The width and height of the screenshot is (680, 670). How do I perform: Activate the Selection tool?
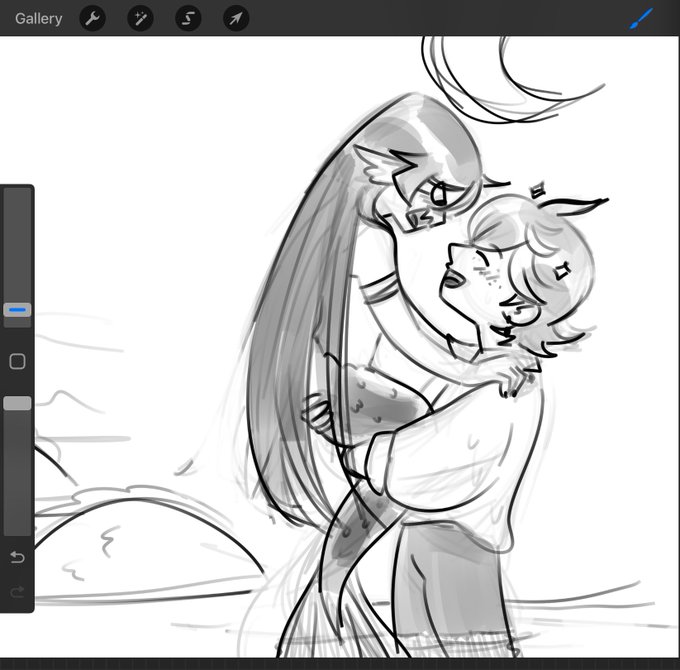tap(188, 19)
